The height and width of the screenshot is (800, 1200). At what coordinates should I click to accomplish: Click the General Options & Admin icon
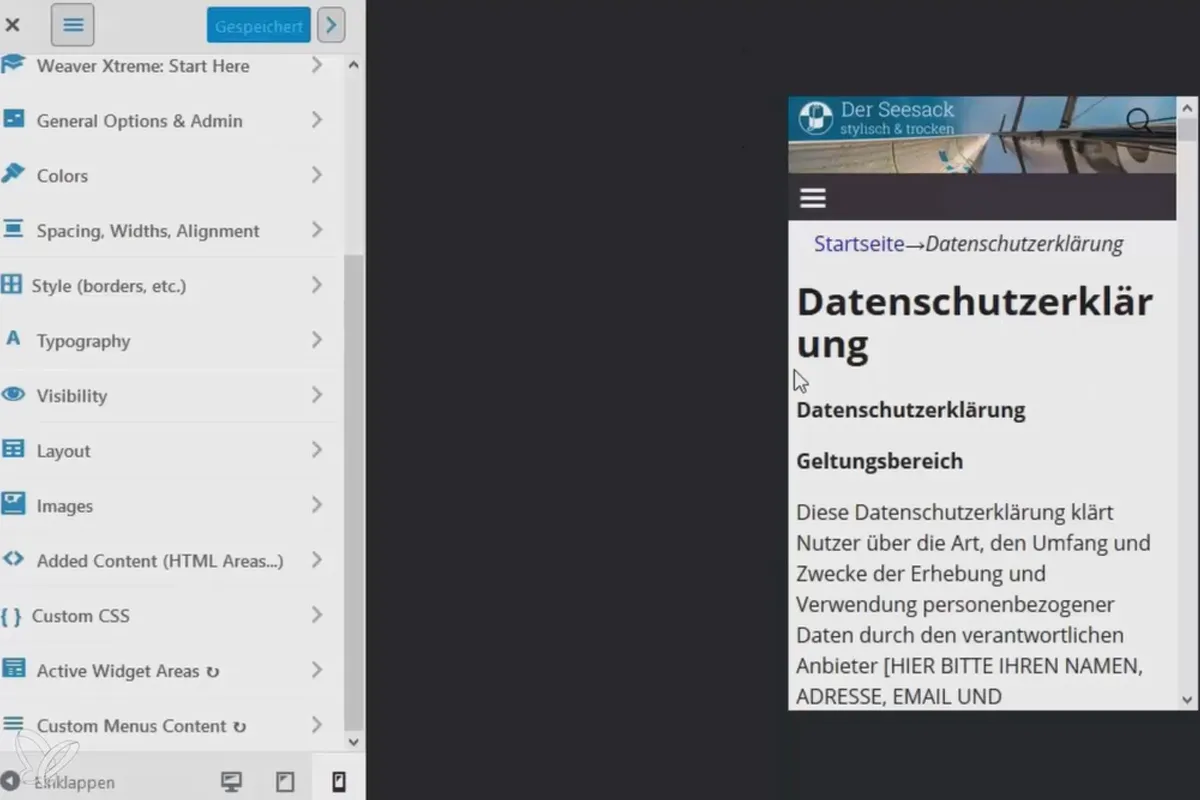(13, 119)
